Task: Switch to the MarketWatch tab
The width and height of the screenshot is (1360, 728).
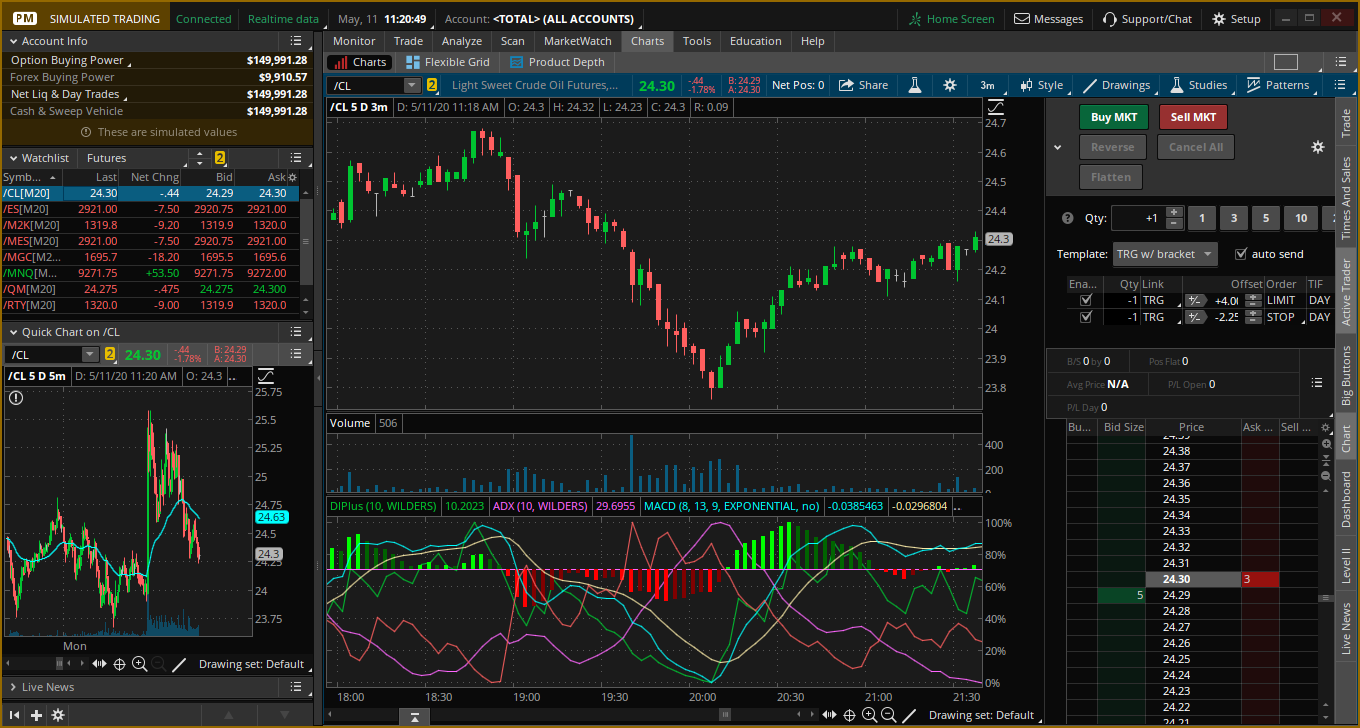Action: click(x=577, y=41)
